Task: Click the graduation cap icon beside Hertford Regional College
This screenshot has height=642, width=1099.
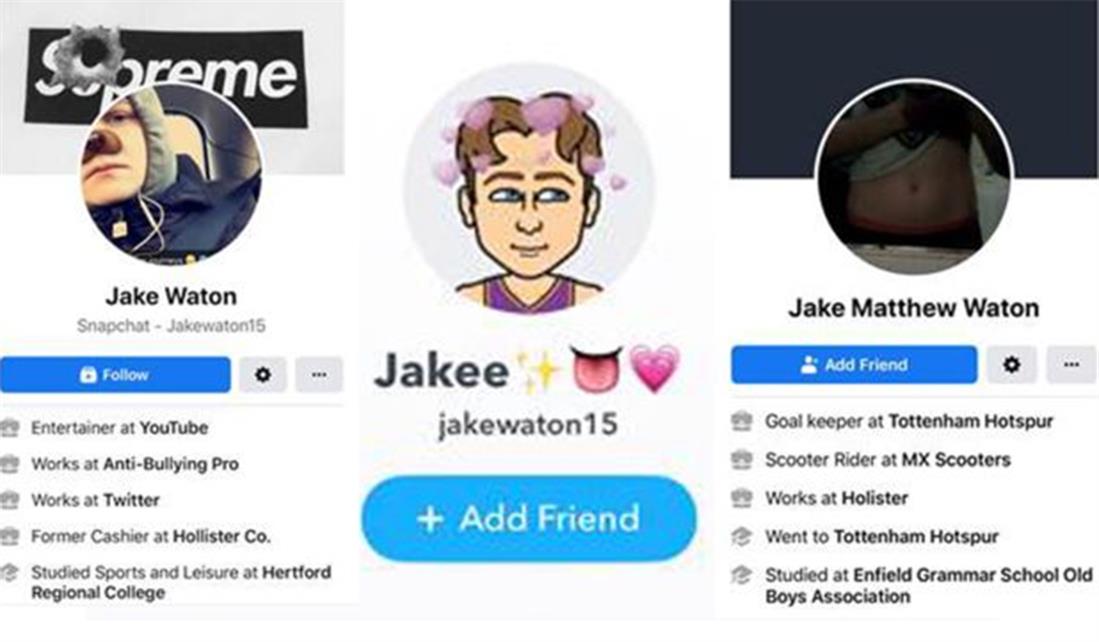Action: coord(10,573)
